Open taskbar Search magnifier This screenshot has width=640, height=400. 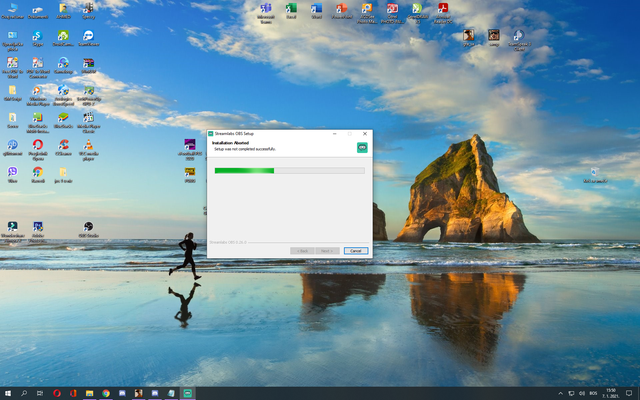coord(24,393)
